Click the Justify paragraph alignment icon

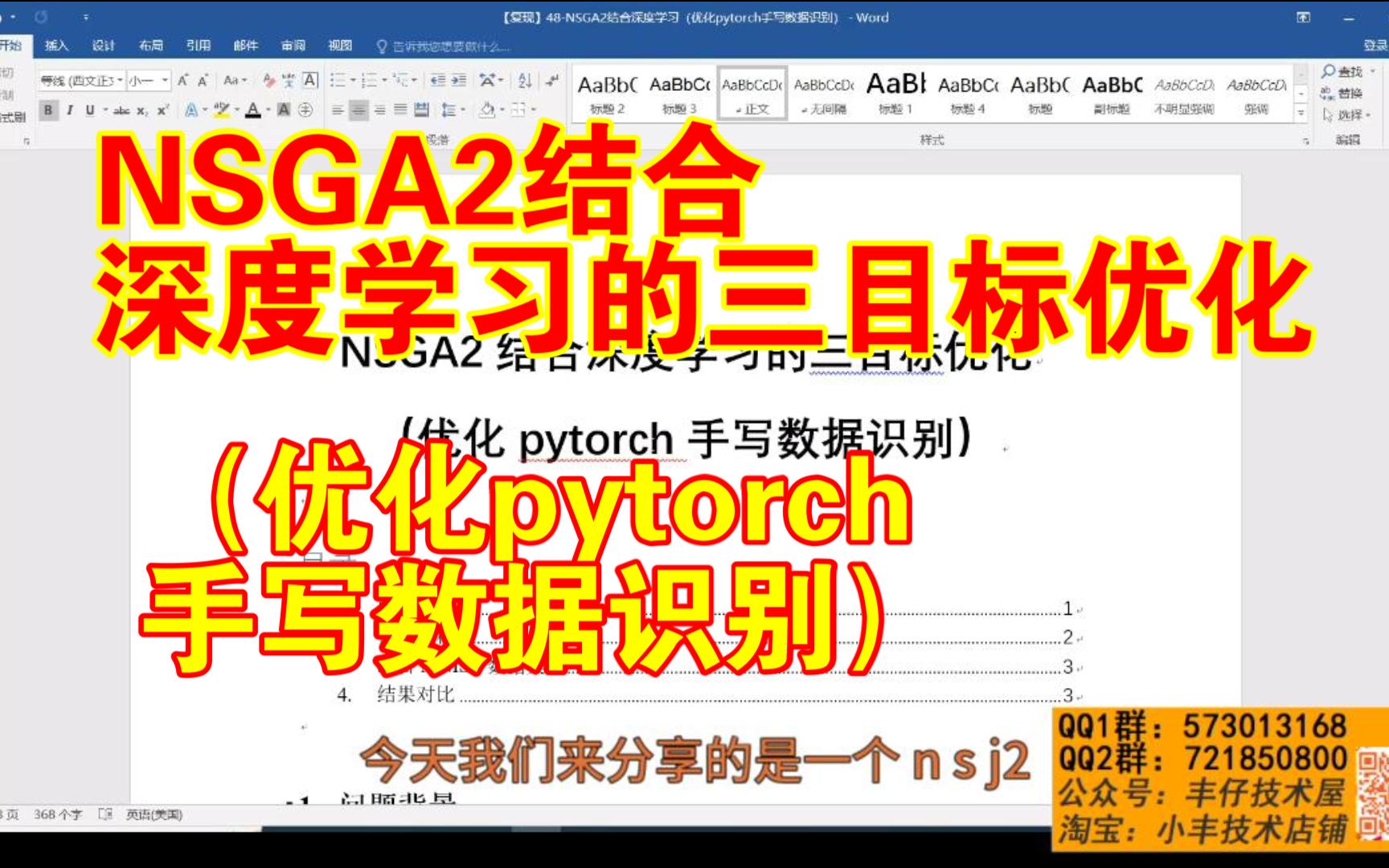[x=400, y=110]
